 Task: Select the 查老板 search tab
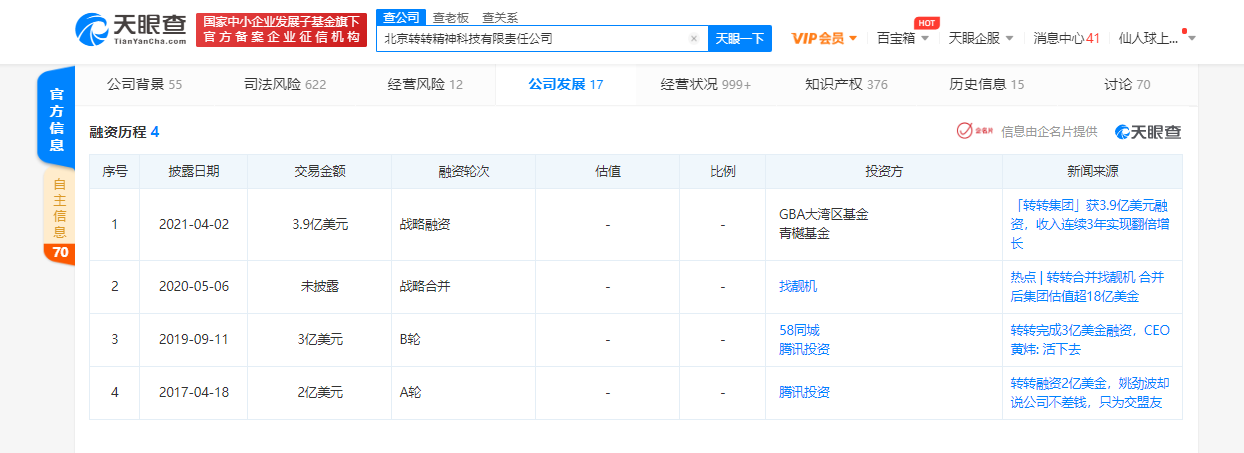point(450,17)
